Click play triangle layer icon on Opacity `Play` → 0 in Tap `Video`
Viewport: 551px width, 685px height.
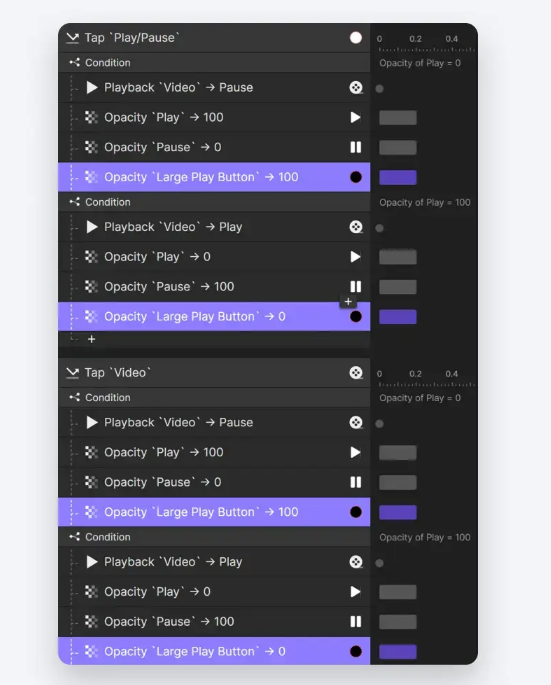pos(355,592)
